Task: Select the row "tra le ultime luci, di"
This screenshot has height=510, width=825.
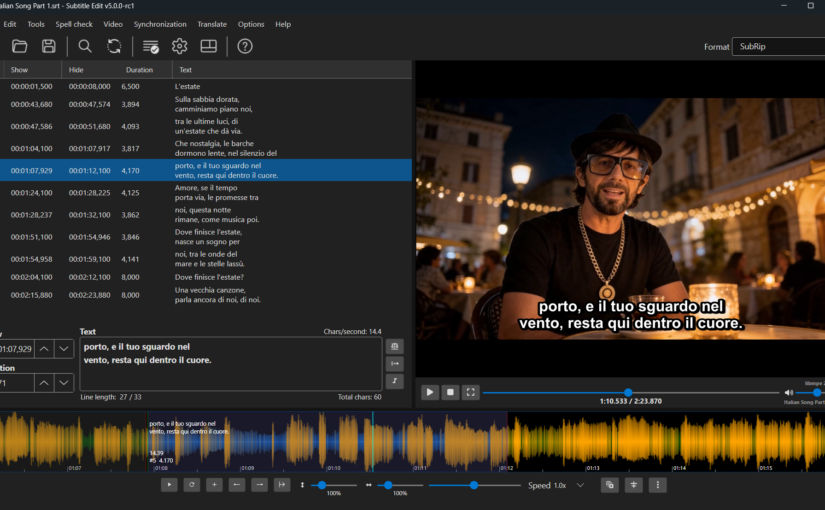Action: tap(206, 126)
